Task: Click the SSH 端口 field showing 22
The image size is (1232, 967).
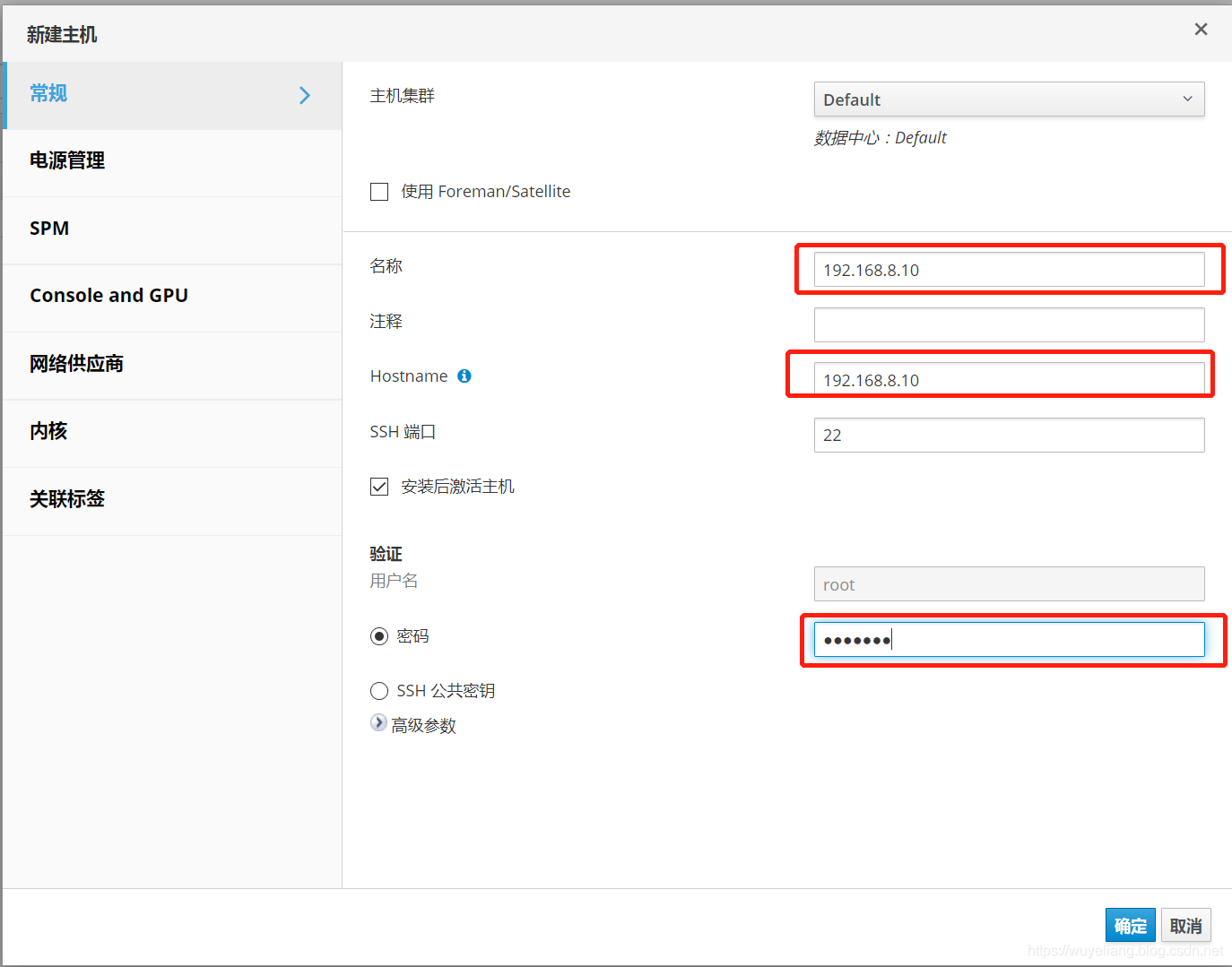Action: [1009, 435]
